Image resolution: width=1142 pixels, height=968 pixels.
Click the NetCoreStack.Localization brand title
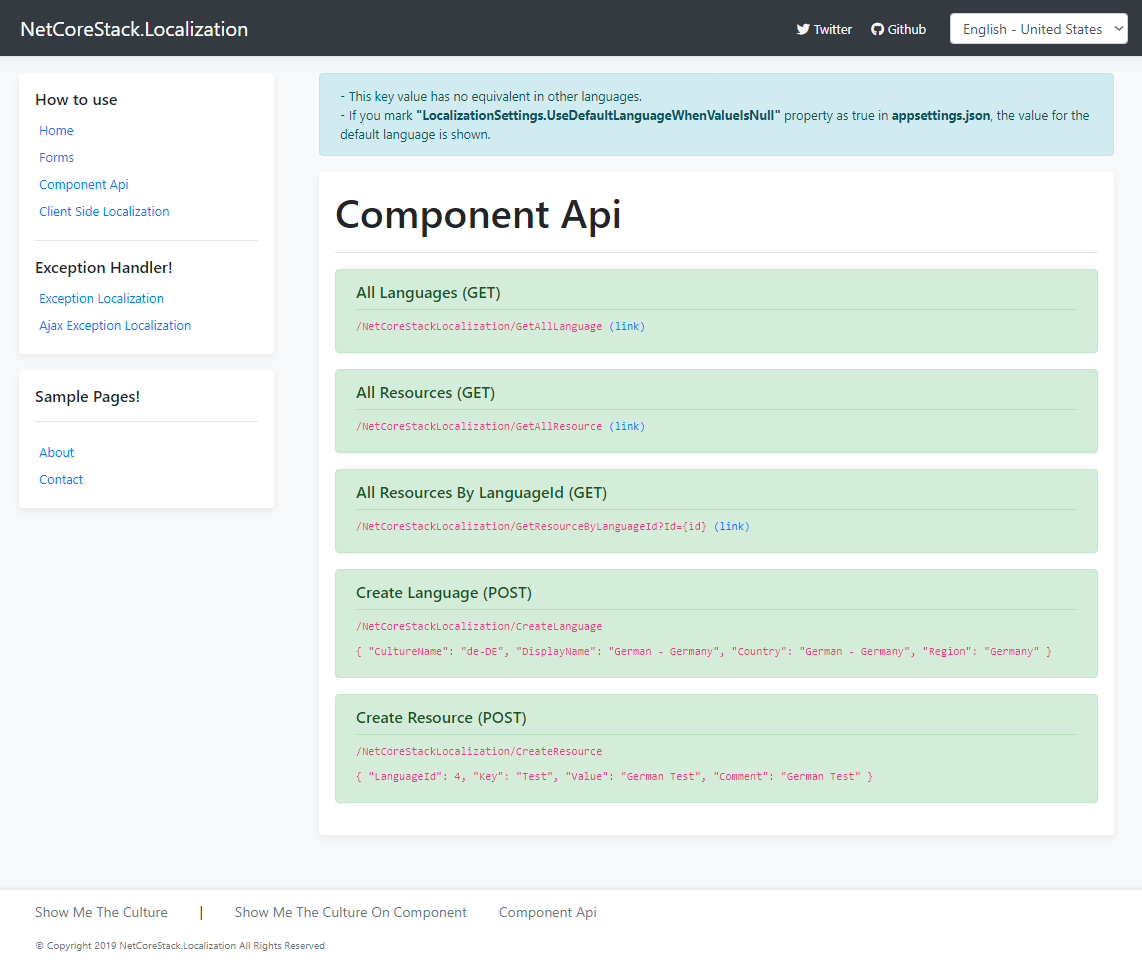click(x=134, y=29)
